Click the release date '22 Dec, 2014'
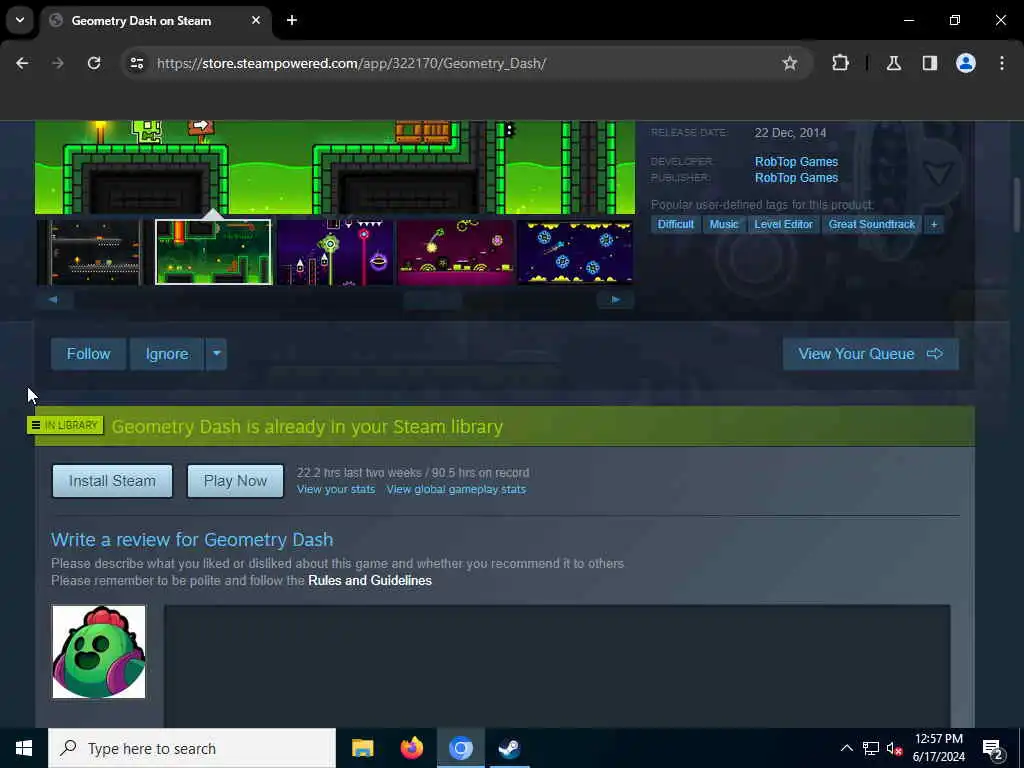 click(790, 133)
